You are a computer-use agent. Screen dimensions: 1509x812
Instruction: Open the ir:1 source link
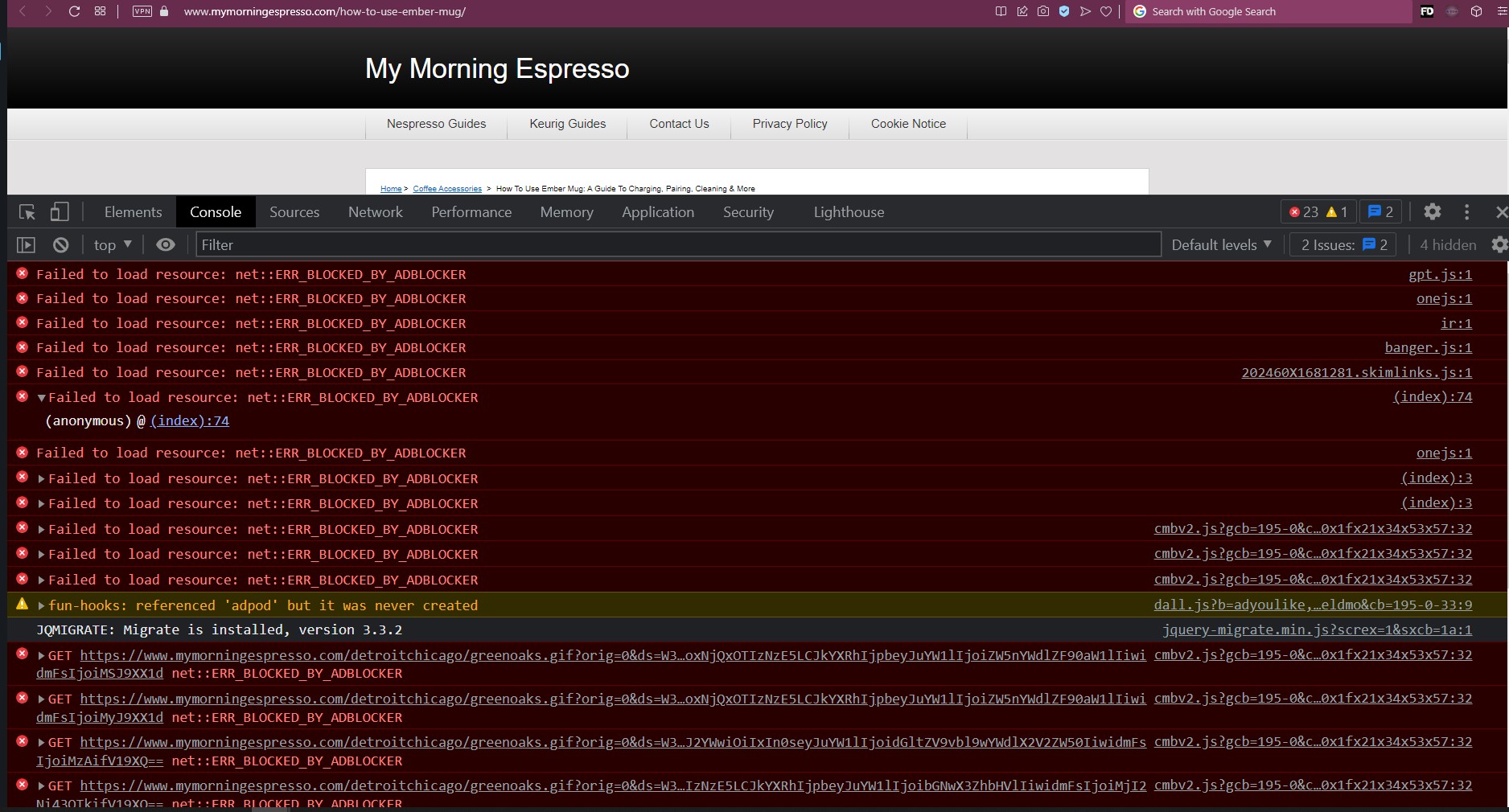coord(1456,324)
